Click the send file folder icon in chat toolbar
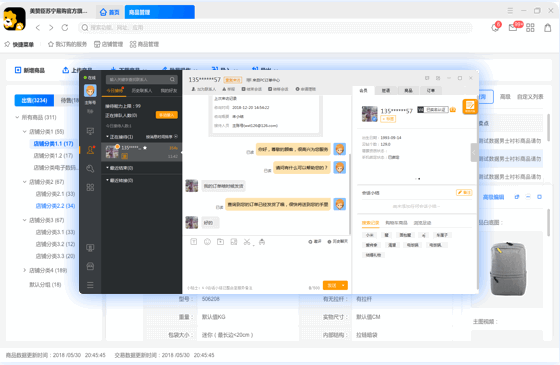The image size is (560, 365). [220, 242]
